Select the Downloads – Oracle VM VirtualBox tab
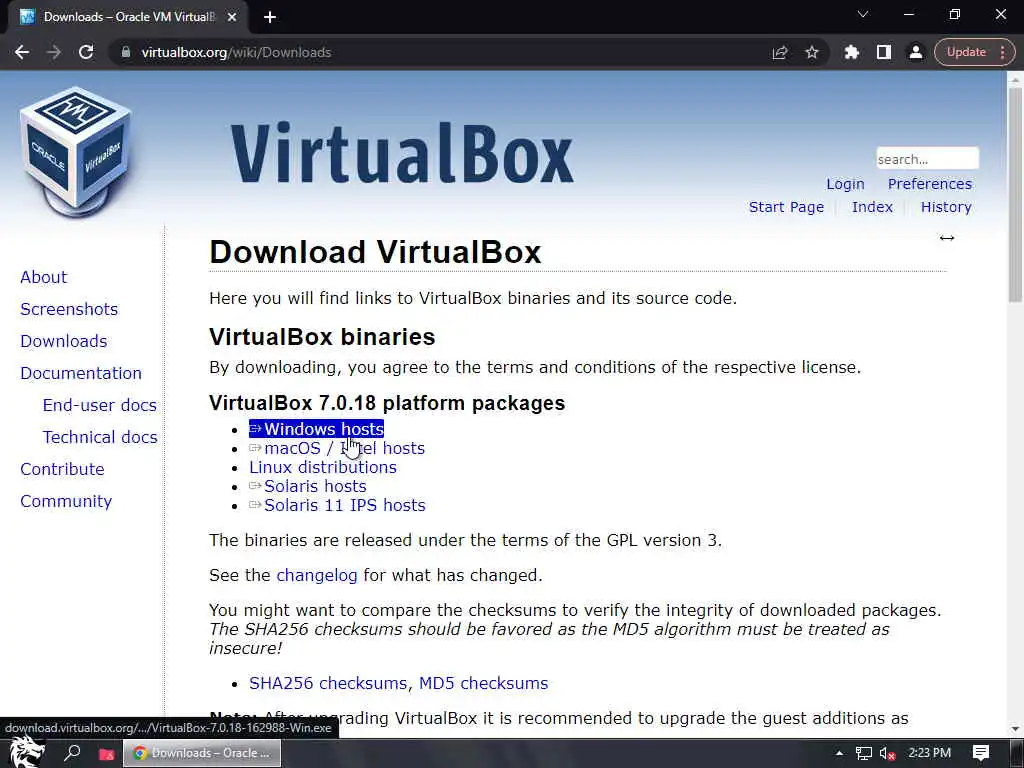Screen dimensions: 1024x768 [x=127, y=17]
